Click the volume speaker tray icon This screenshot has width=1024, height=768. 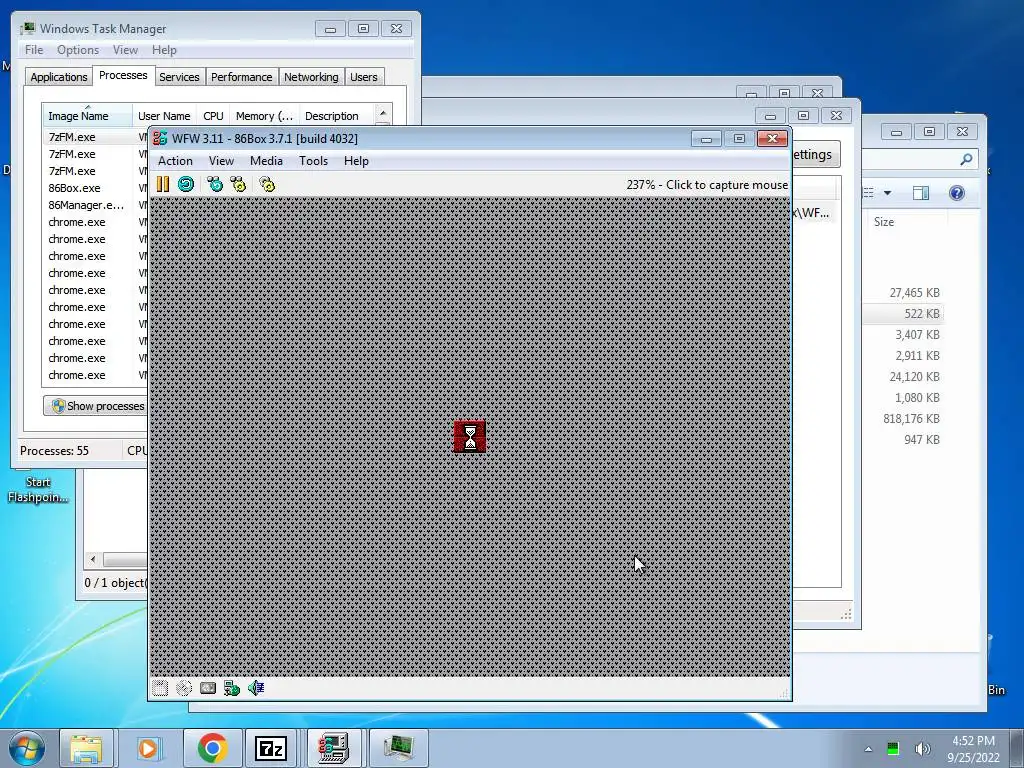pyautogui.click(x=922, y=749)
